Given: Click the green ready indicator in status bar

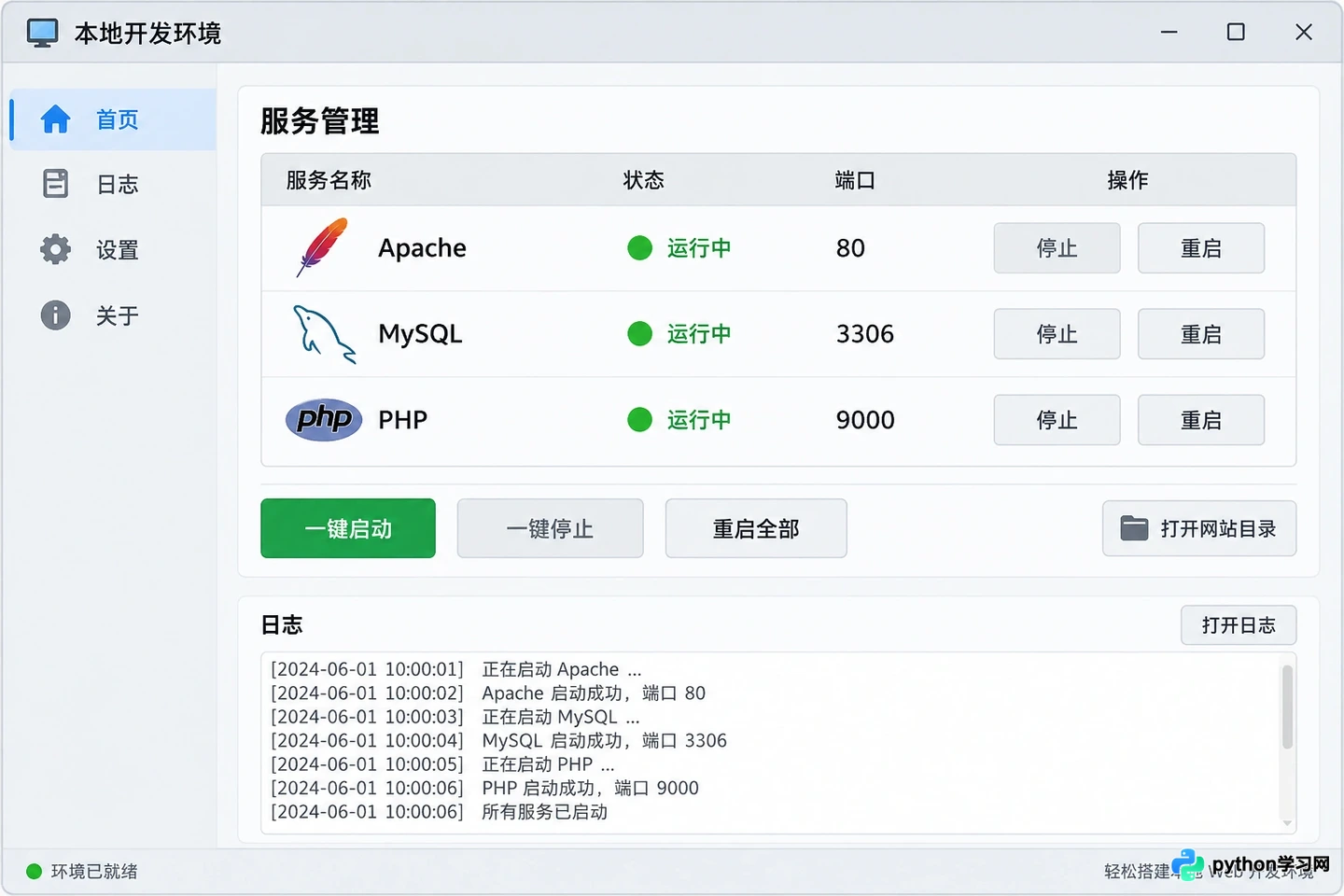Looking at the screenshot, I should click(35, 871).
